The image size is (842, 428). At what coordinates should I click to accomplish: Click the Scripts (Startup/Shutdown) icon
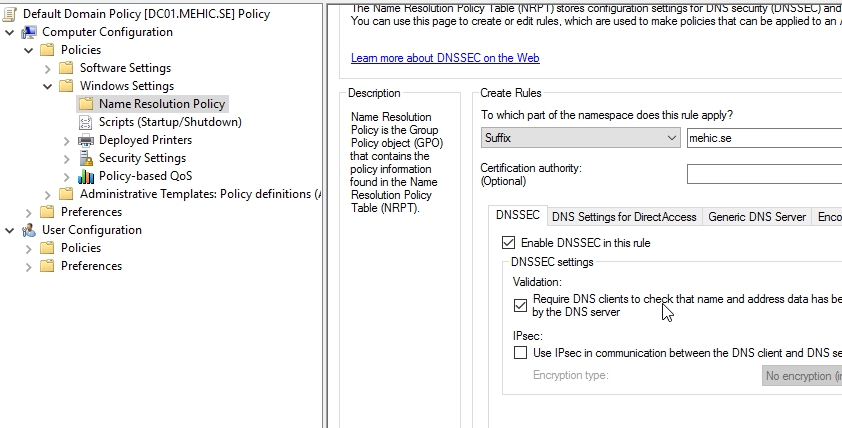point(86,122)
